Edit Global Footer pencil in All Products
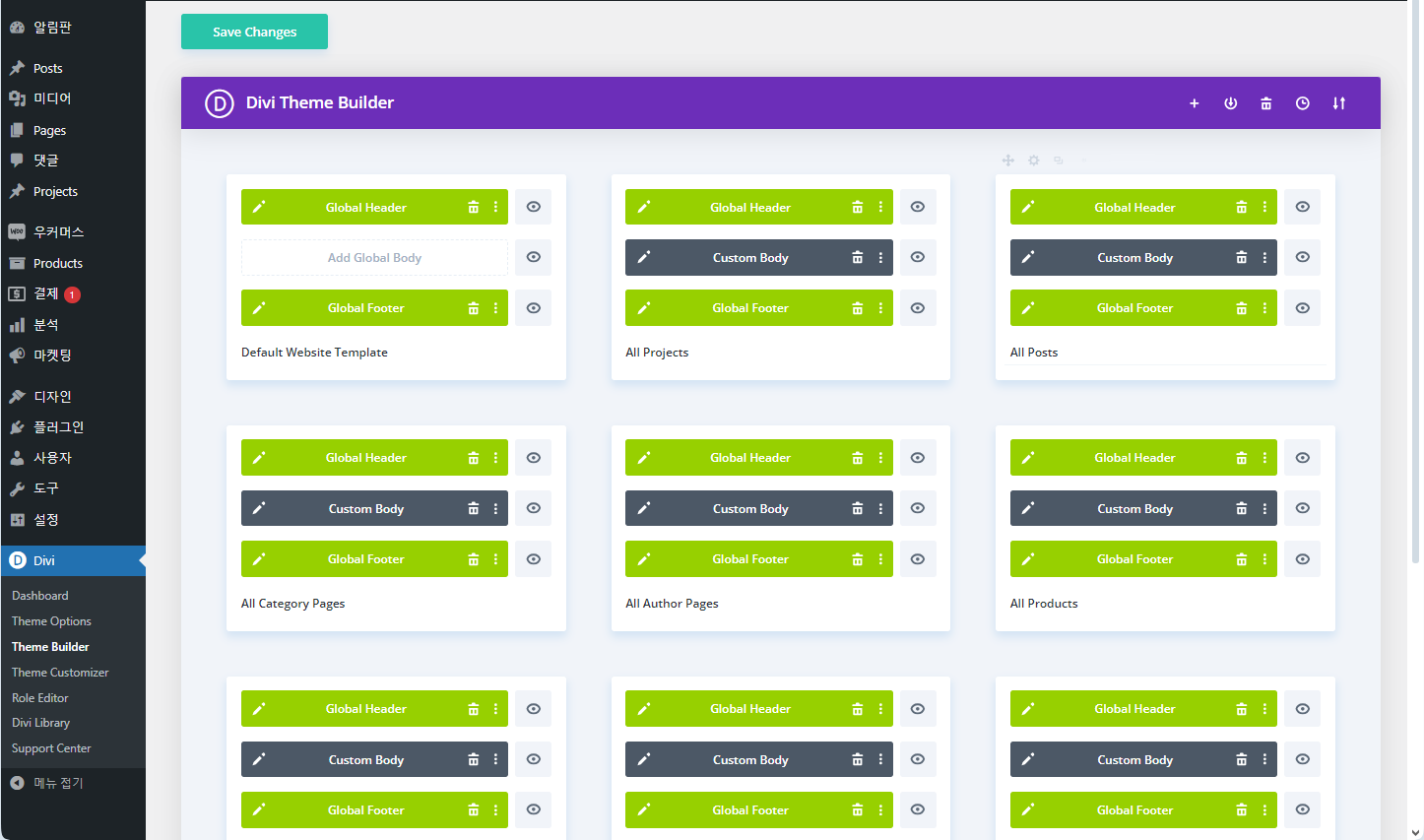This screenshot has width=1424, height=840. pos(1028,559)
